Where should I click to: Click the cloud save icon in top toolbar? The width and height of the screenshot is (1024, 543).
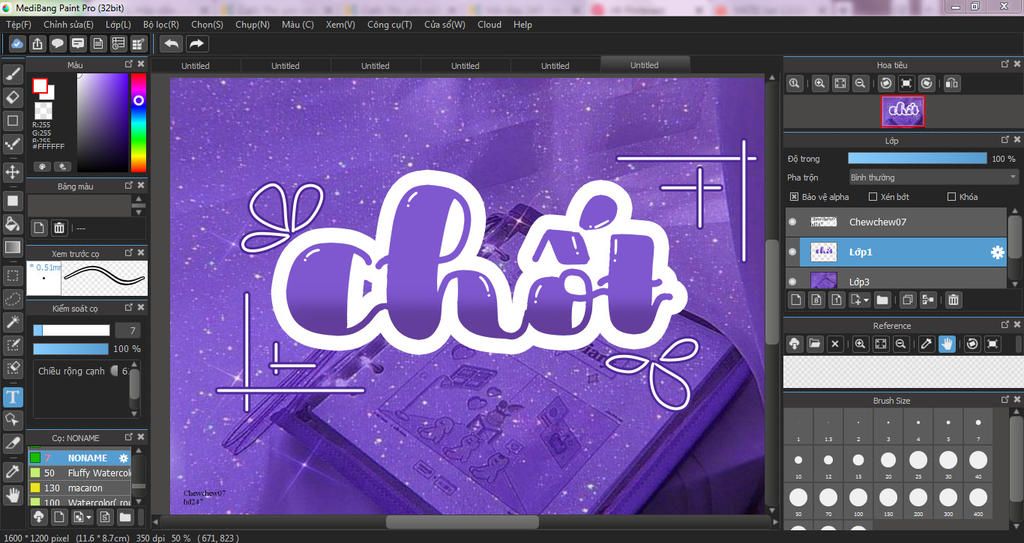click(x=17, y=44)
